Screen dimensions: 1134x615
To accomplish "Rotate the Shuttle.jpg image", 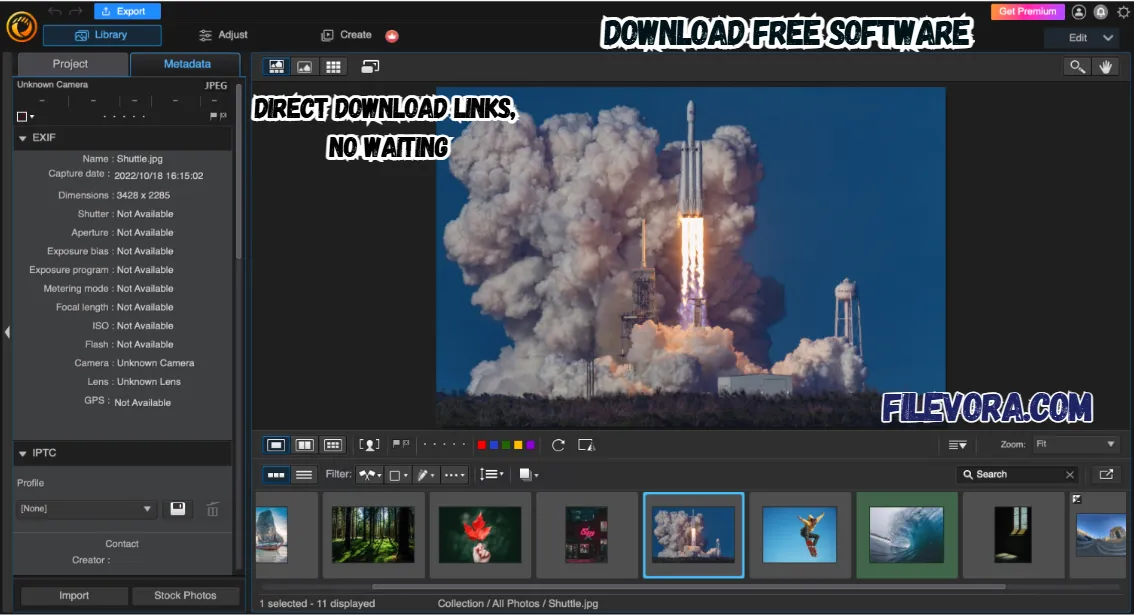I will tap(558, 445).
